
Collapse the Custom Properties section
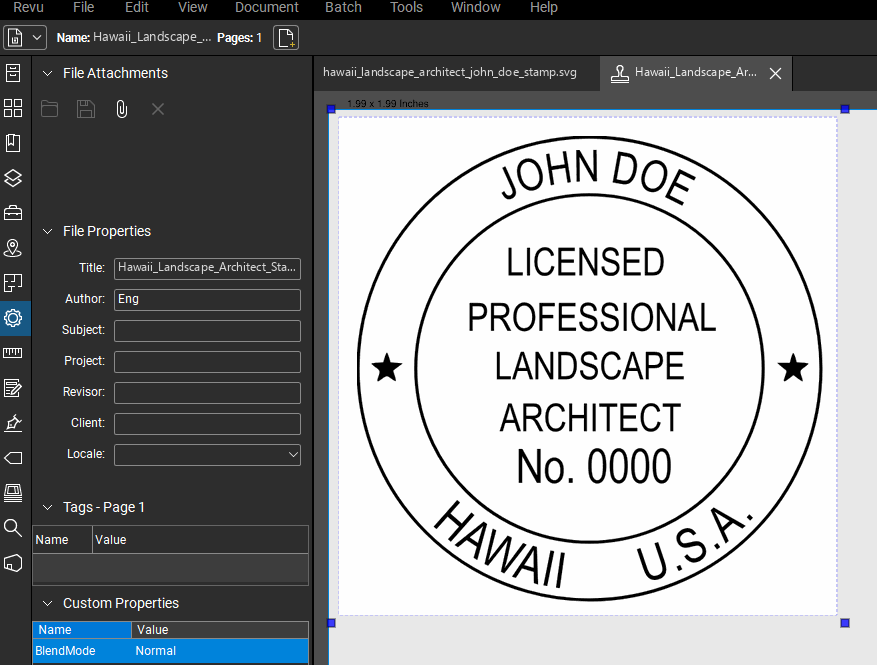click(48, 603)
